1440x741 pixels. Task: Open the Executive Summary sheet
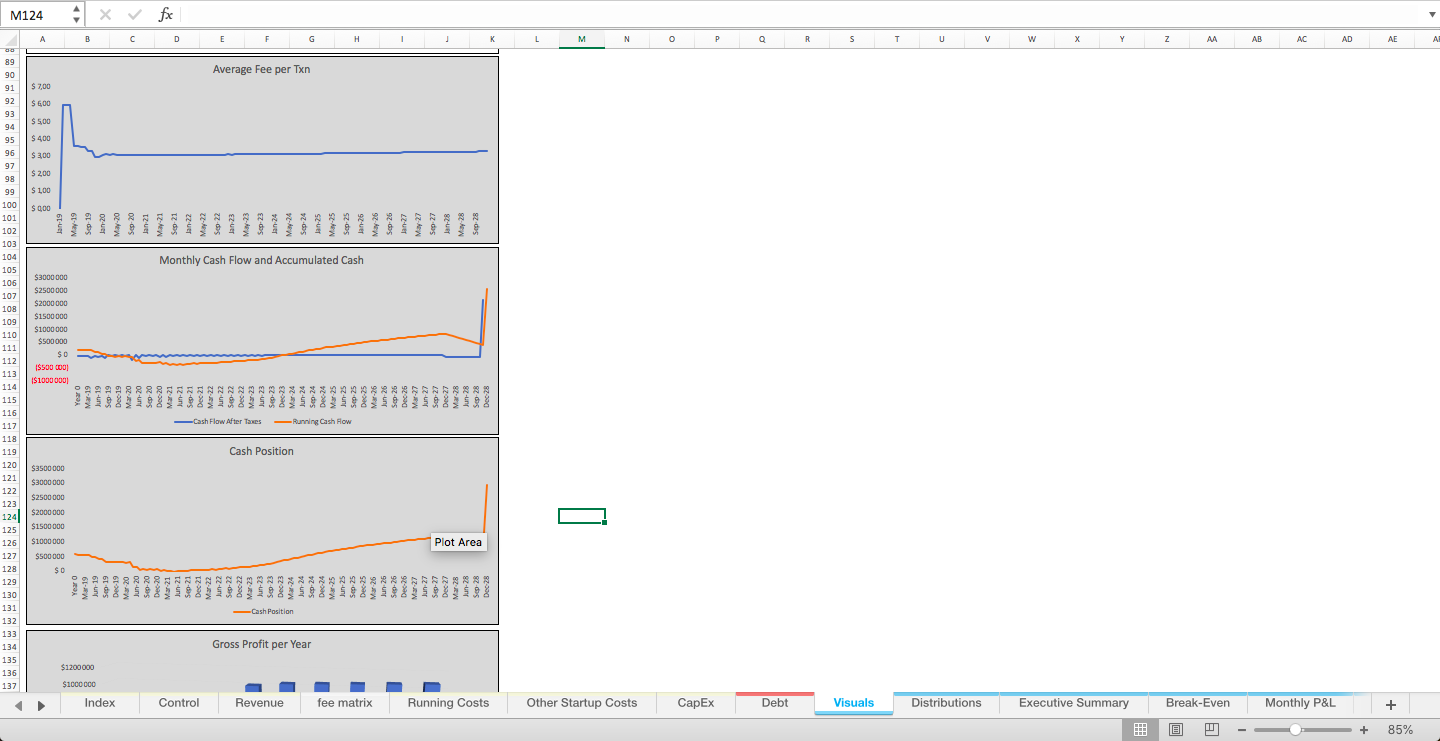[x=1073, y=703]
